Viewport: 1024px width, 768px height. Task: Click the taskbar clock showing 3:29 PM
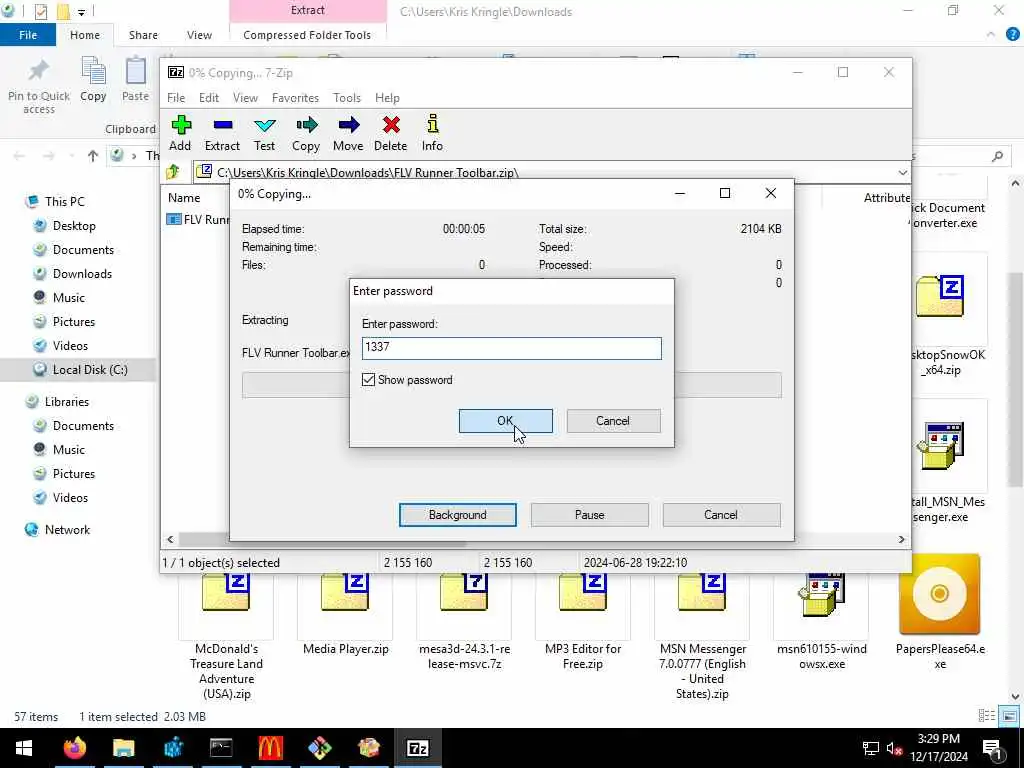pos(938,748)
